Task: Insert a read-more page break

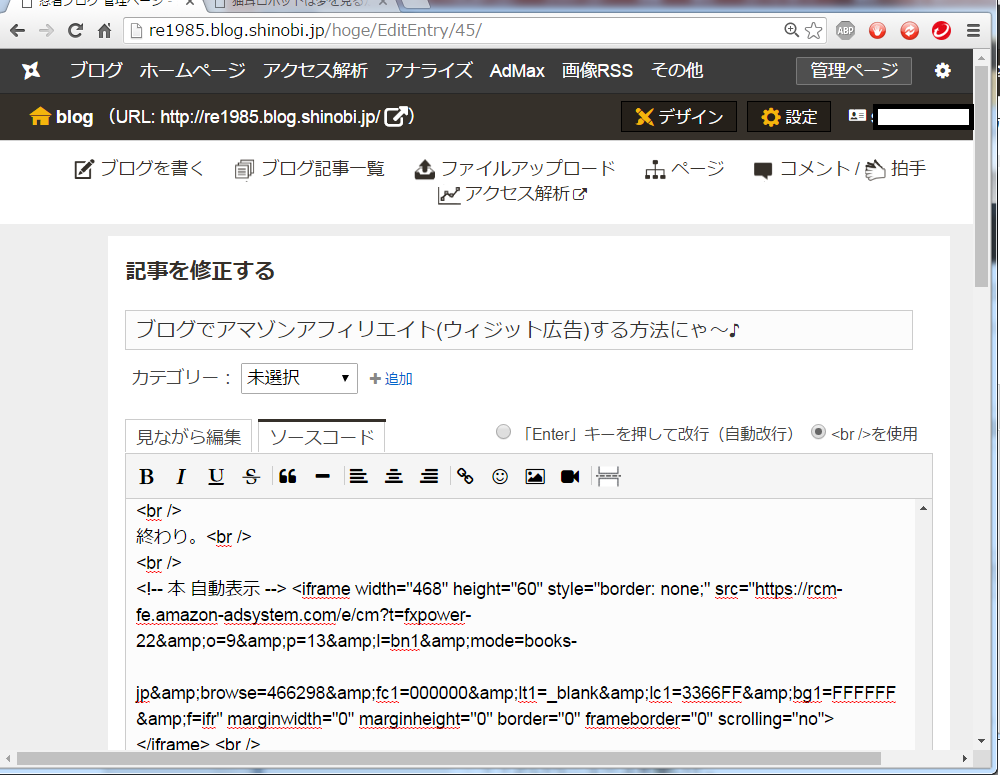Action: (608, 477)
